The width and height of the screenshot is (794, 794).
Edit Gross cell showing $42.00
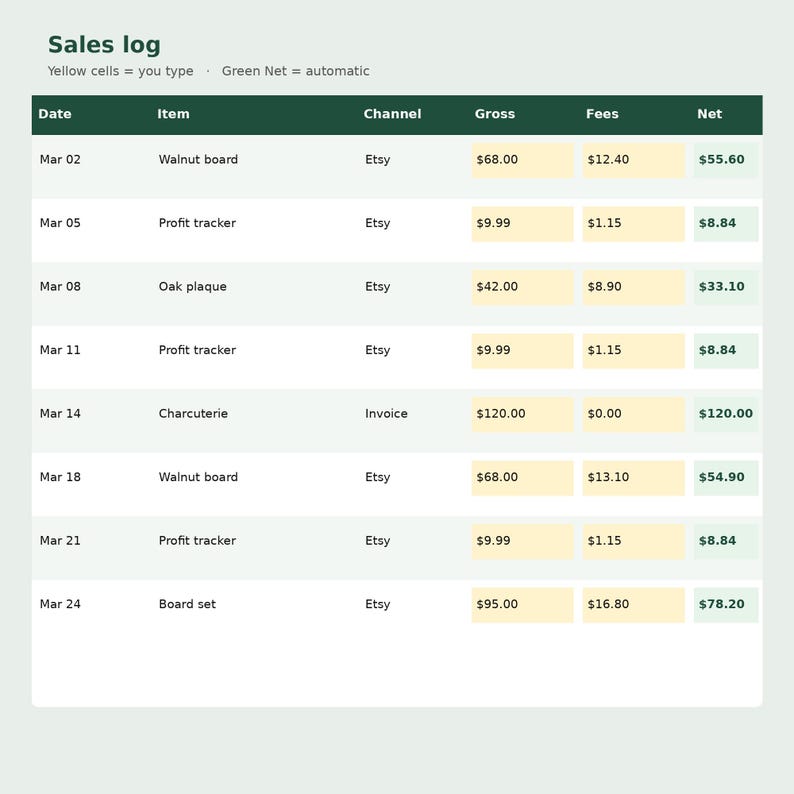(523, 287)
